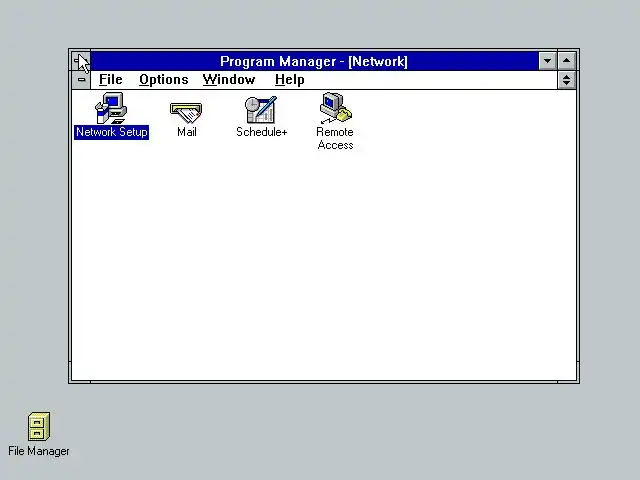This screenshot has width=640, height=480.
Task: Restore the Network group window
Action: pos(567,80)
